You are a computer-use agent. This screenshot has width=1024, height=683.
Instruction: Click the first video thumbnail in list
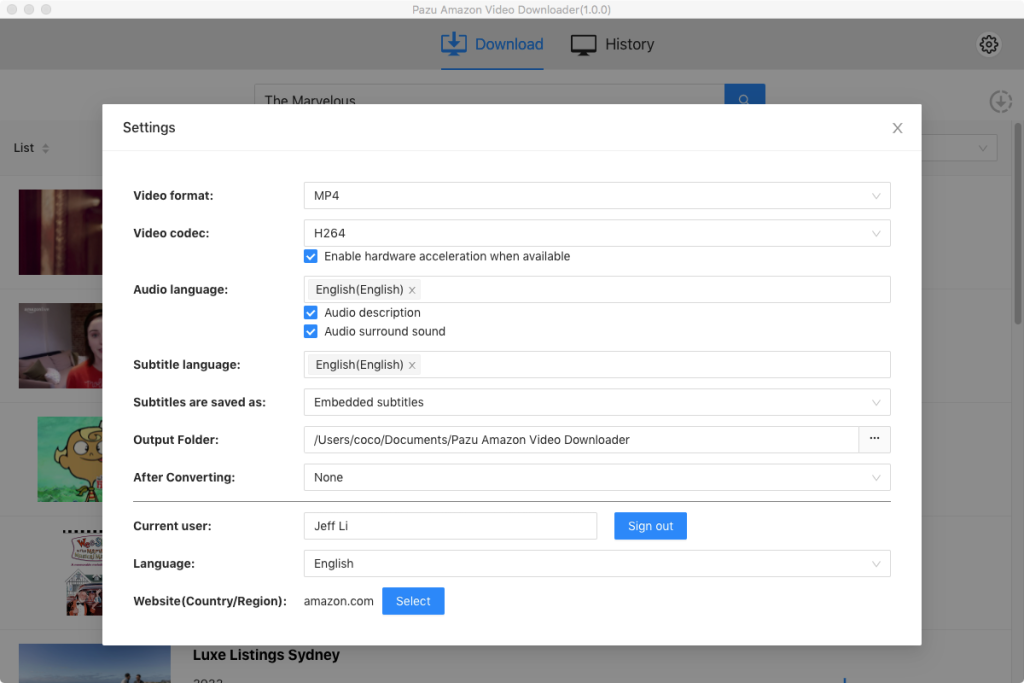[61, 232]
